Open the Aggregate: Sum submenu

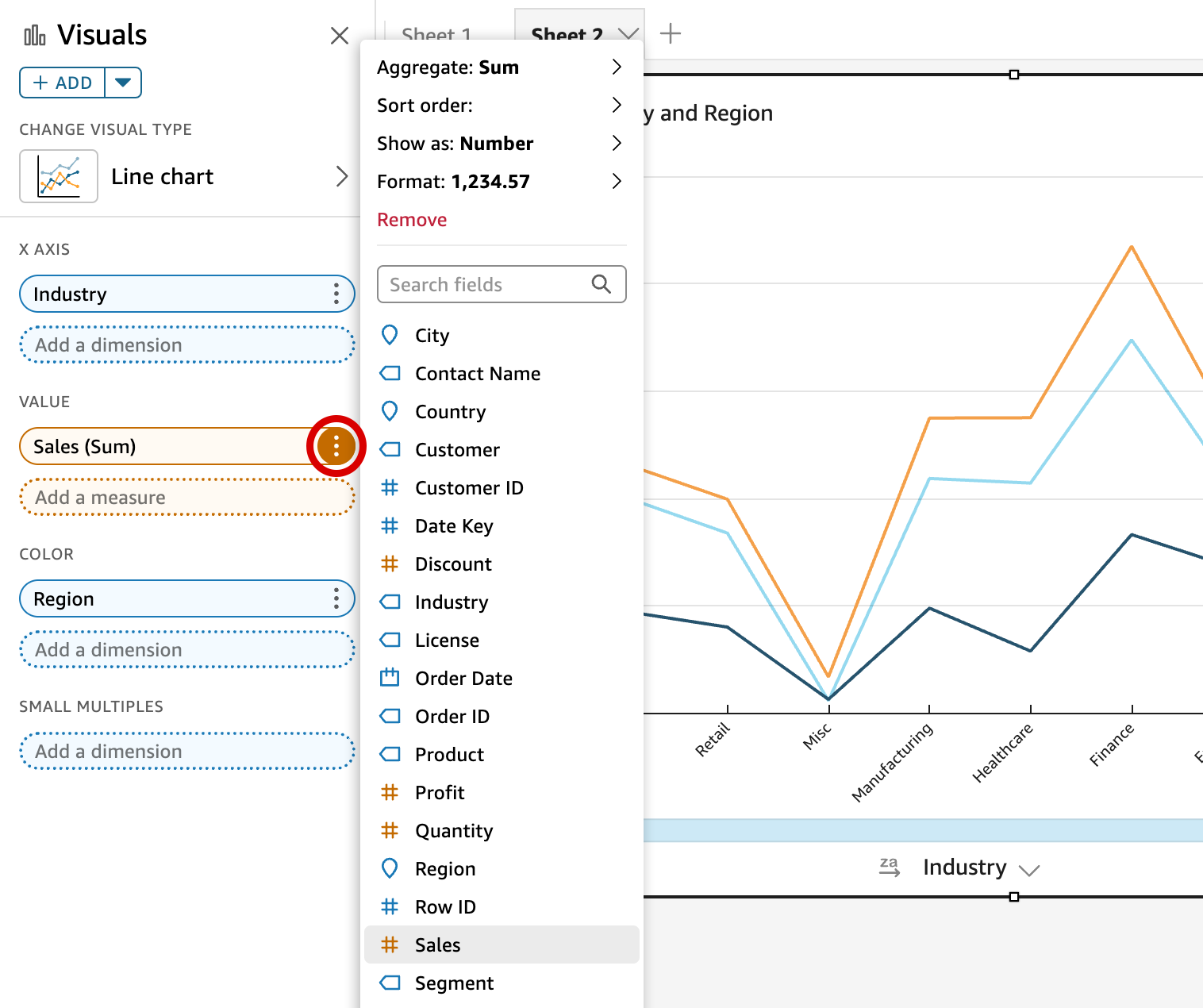coord(502,67)
